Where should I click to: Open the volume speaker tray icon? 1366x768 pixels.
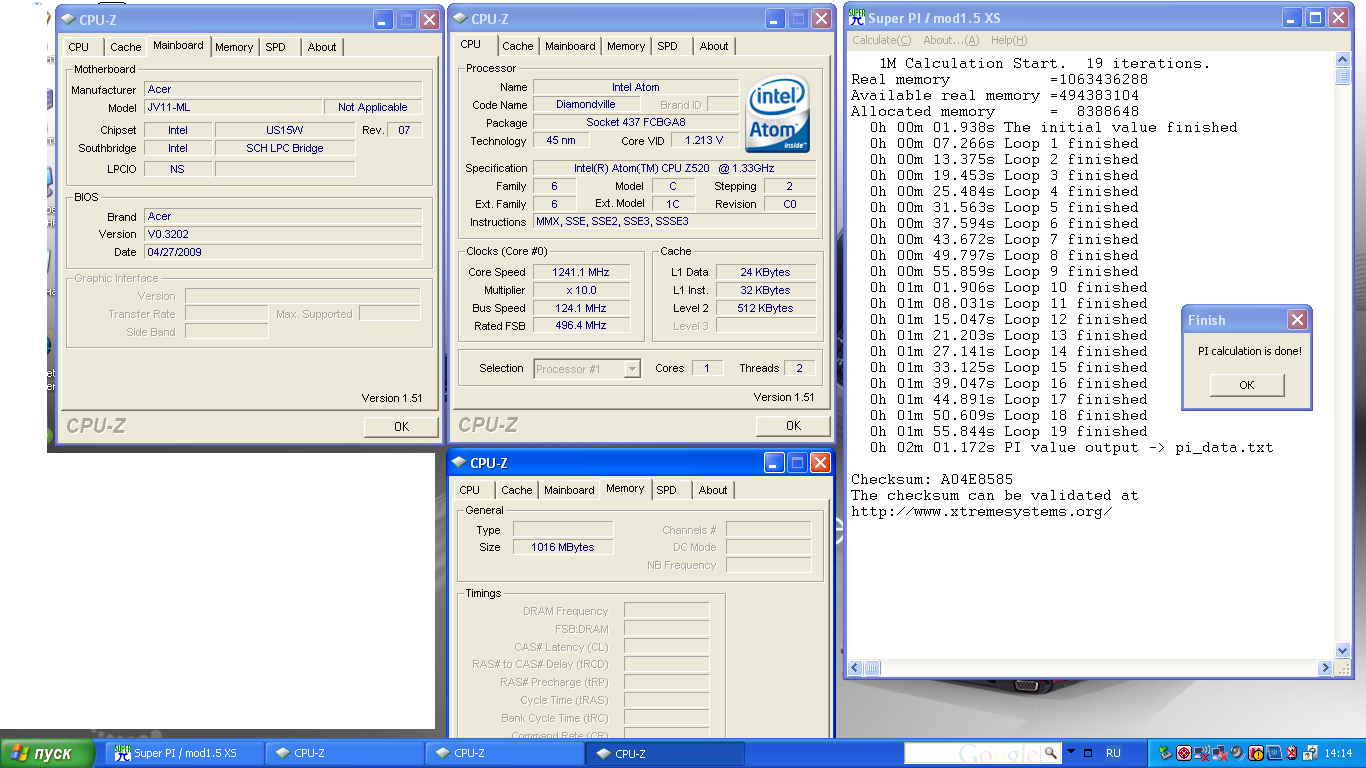tap(1238, 753)
